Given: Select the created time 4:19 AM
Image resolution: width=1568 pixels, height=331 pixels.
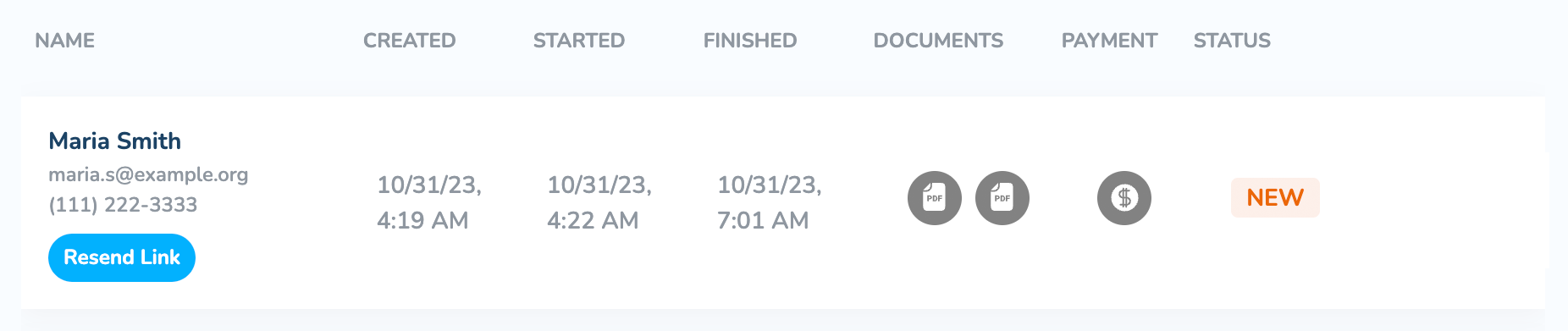Looking at the screenshot, I should click(x=422, y=220).
